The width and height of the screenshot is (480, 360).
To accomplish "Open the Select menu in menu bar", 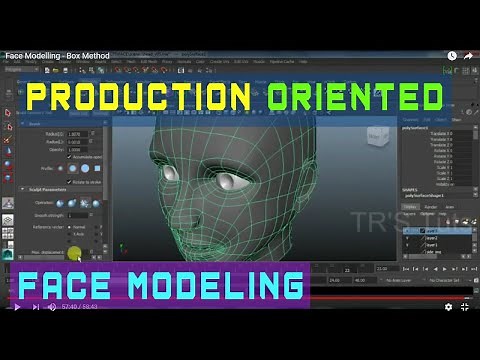I will (116, 62).
